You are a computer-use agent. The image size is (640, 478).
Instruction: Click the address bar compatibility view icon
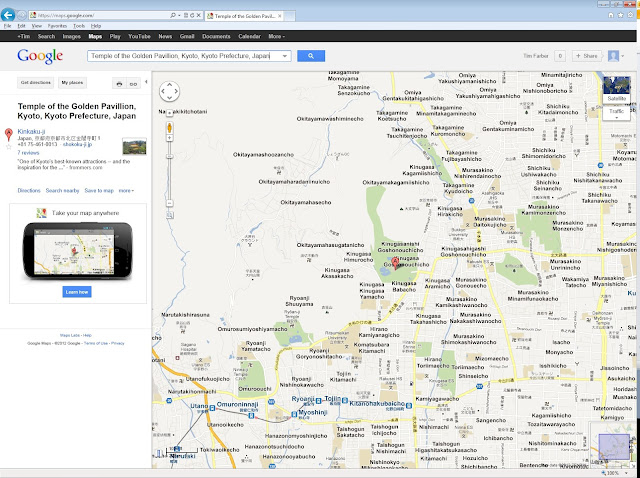[x=186, y=15]
